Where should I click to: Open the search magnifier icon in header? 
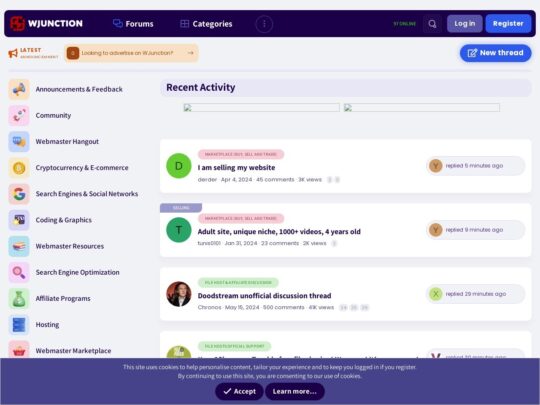(x=432, y=24)
